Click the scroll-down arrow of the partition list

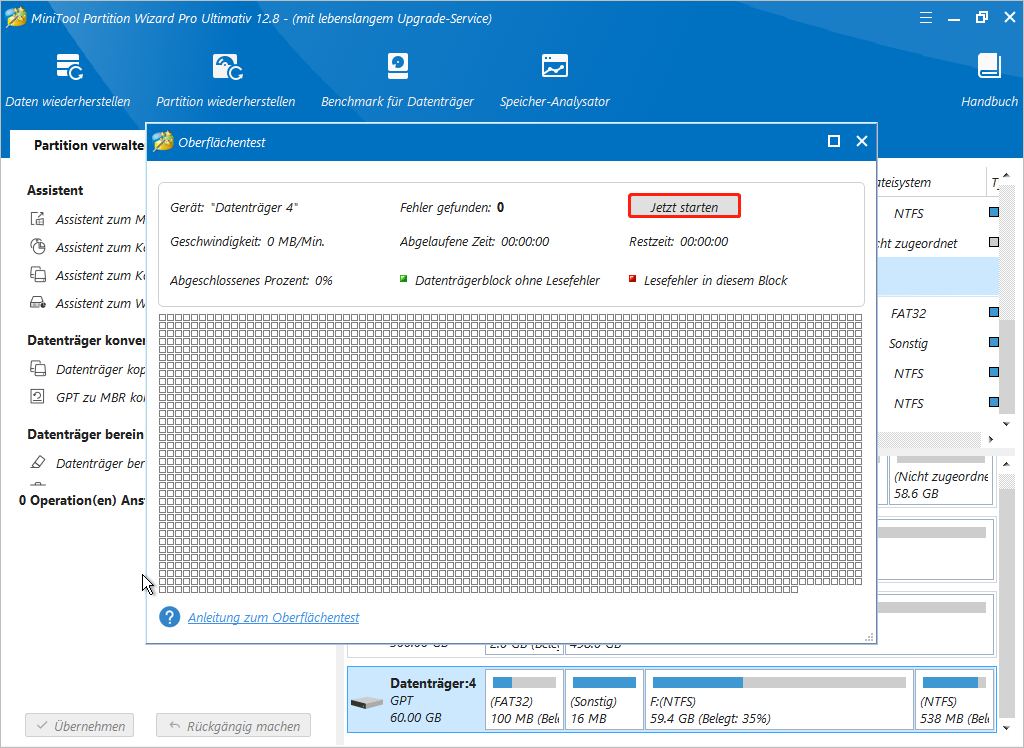coord(1006,424)
